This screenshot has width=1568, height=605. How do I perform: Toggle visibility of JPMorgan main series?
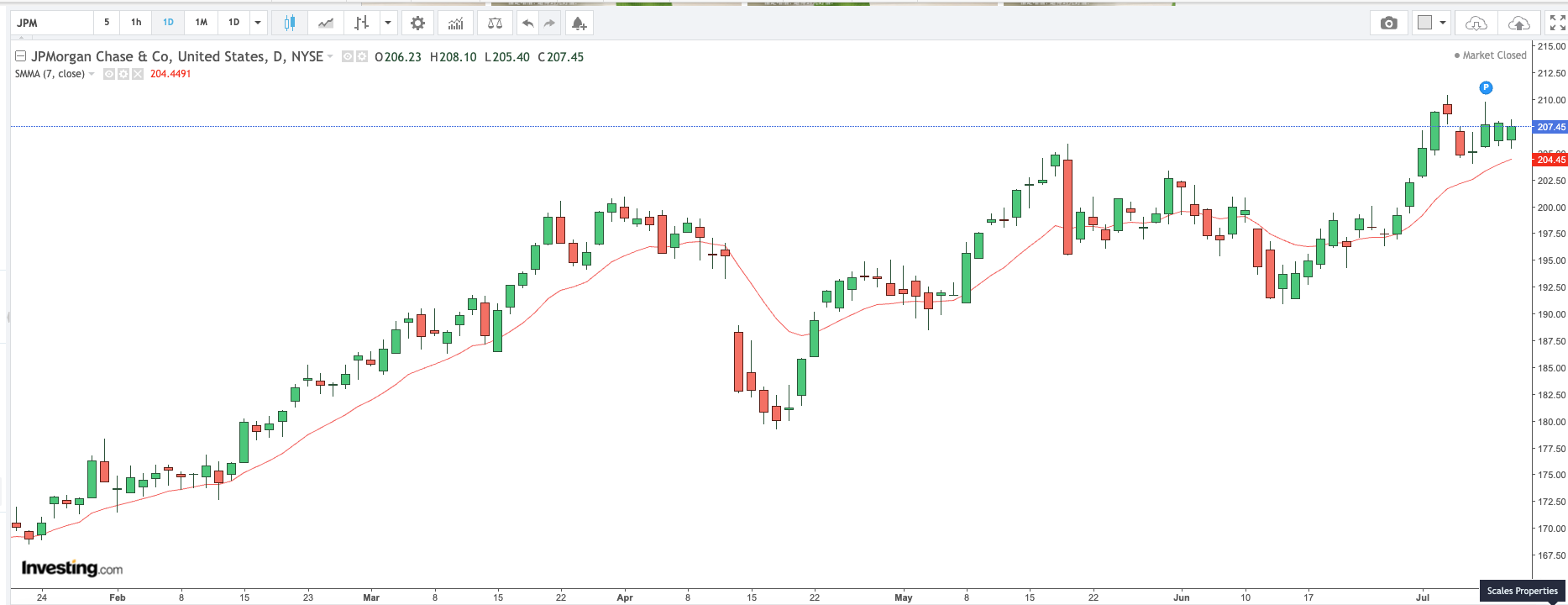coord(348,56)
